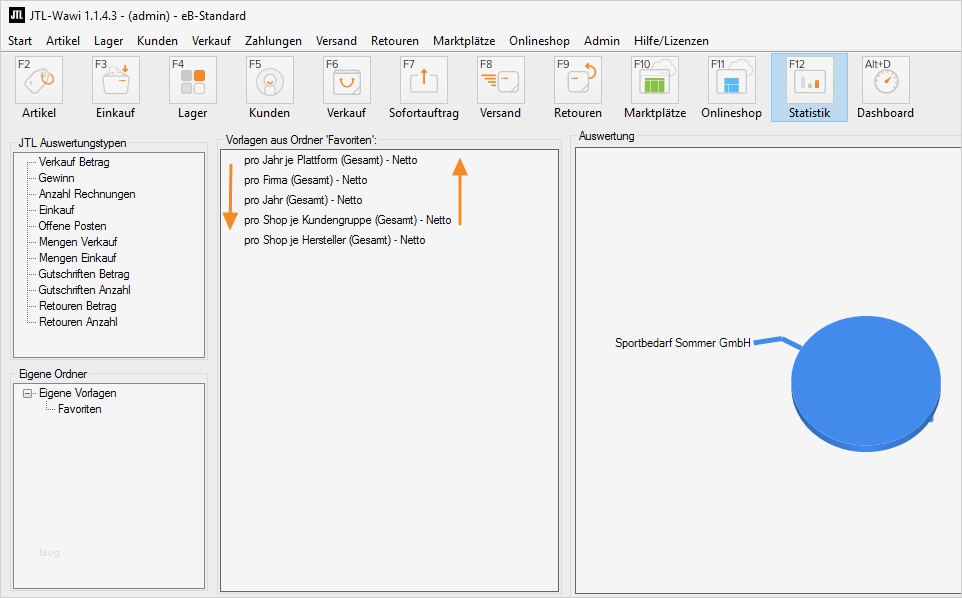This screenshot has height=598, width=962.
Task: Click the JTL logo in title bar
Action: [17, 15]
